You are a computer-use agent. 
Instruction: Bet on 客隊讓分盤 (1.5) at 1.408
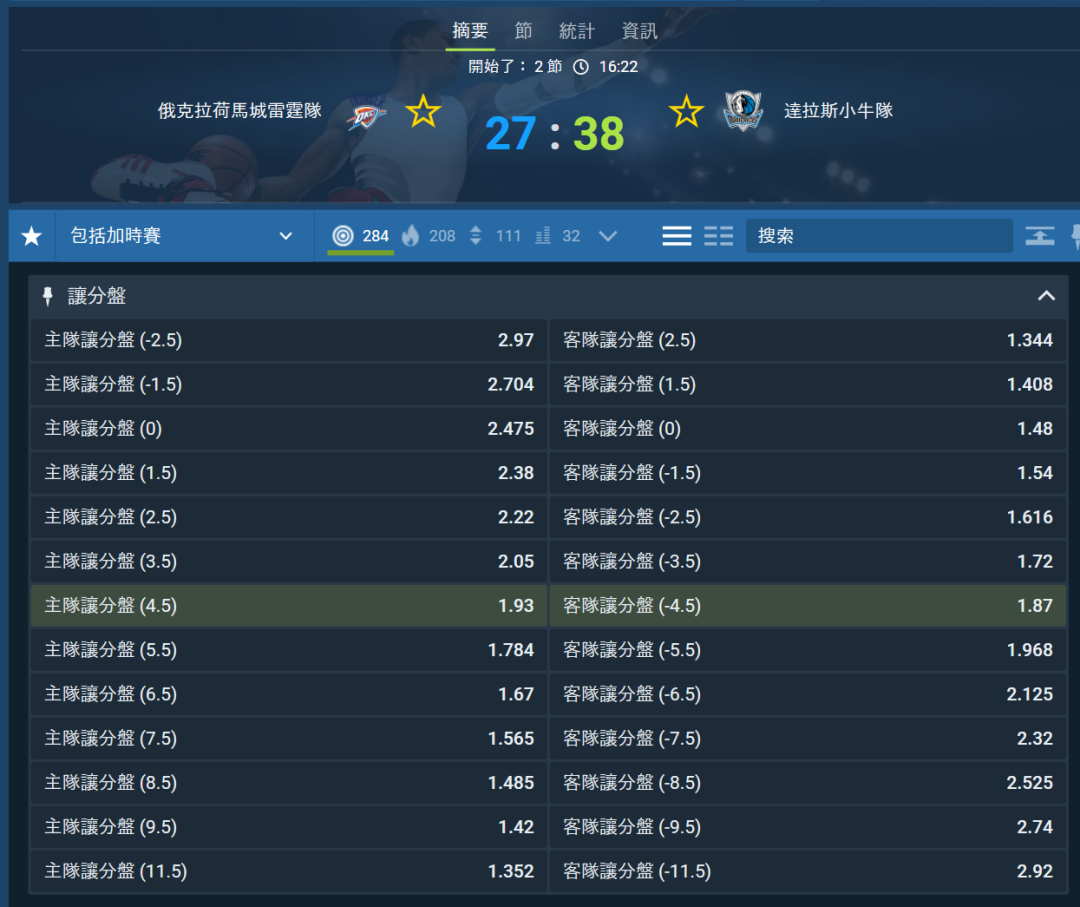coord(807,384)
